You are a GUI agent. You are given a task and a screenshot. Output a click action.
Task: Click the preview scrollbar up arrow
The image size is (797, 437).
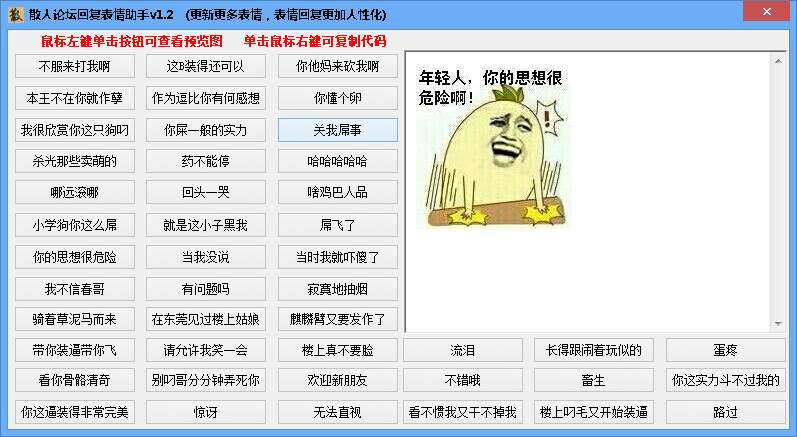pyautogui.click(x=778, y=62)
